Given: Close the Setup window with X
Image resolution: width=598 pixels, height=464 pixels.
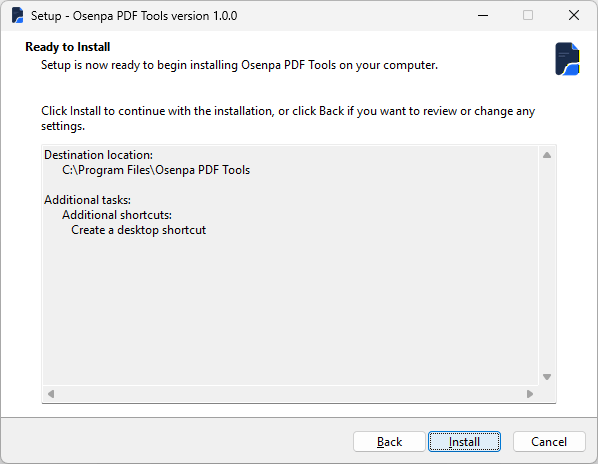Looking at the screenshot, I should tap(574, 16).
